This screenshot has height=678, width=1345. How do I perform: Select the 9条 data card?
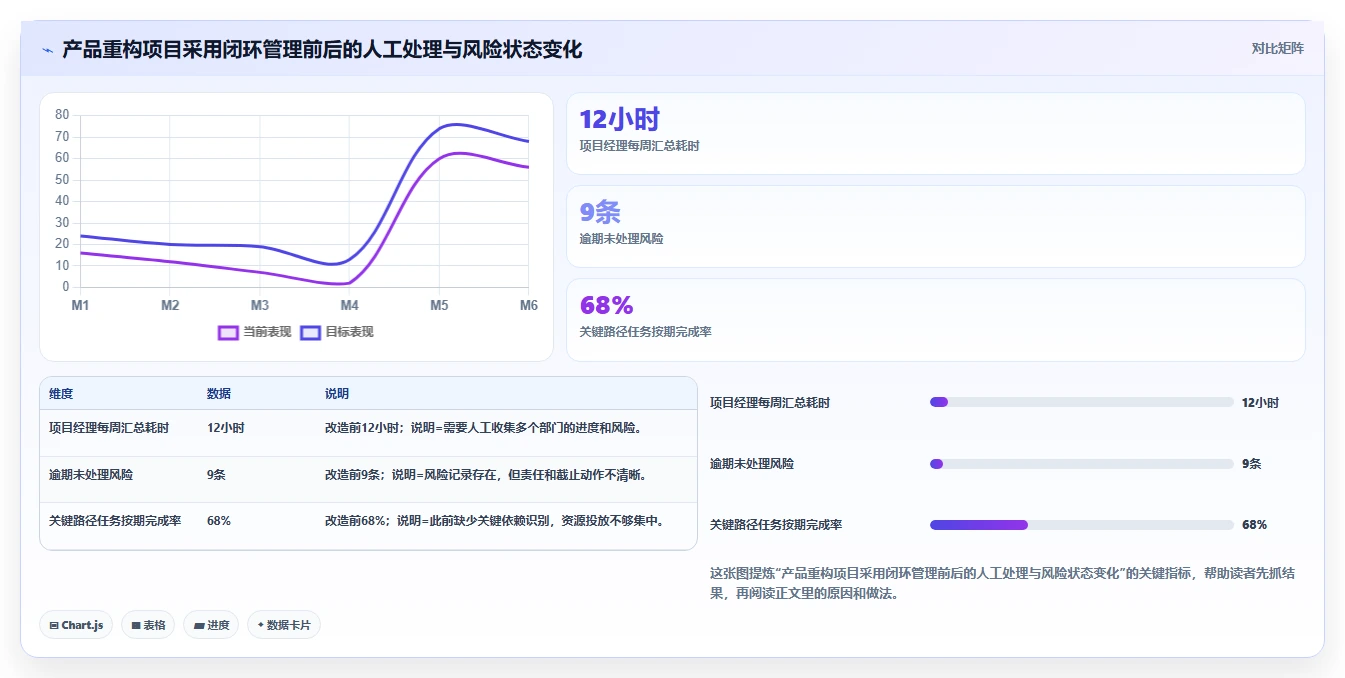click(936, 227)
